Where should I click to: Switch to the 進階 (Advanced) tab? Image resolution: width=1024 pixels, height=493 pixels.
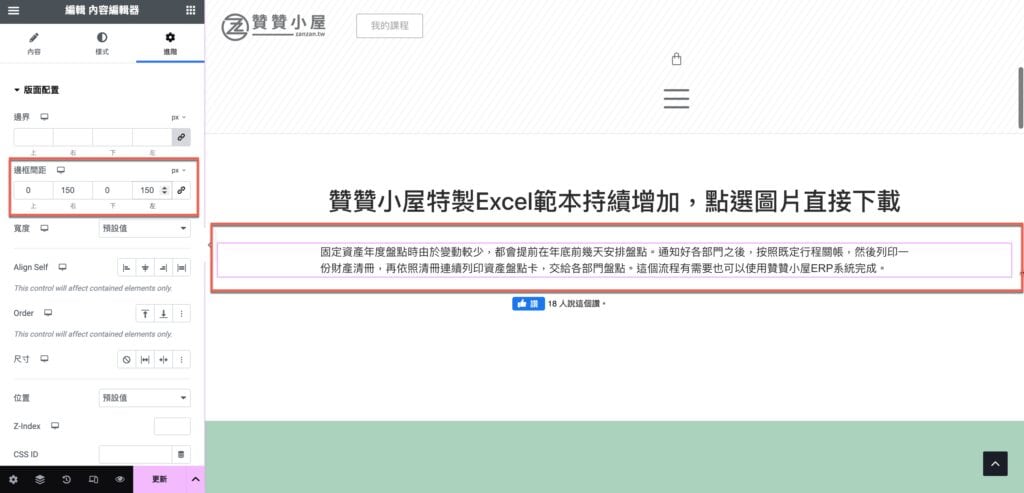pyautogui.click(x=170, y=43)
